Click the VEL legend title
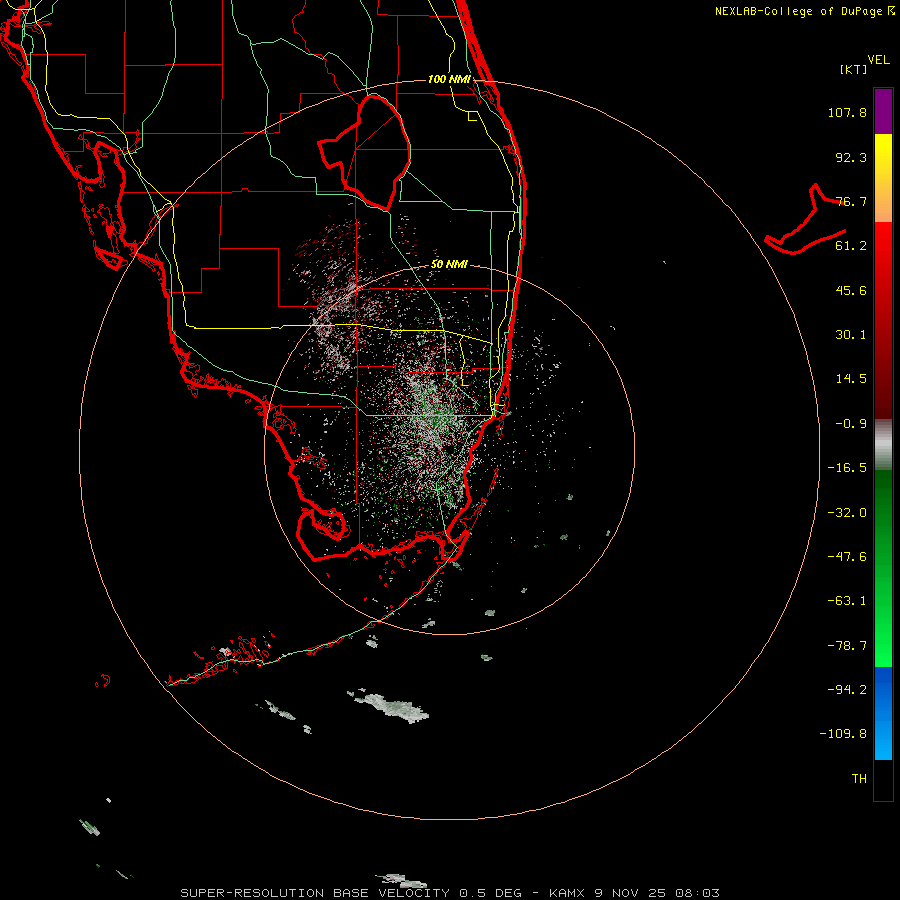900x900 pixels. click(878, 59)
